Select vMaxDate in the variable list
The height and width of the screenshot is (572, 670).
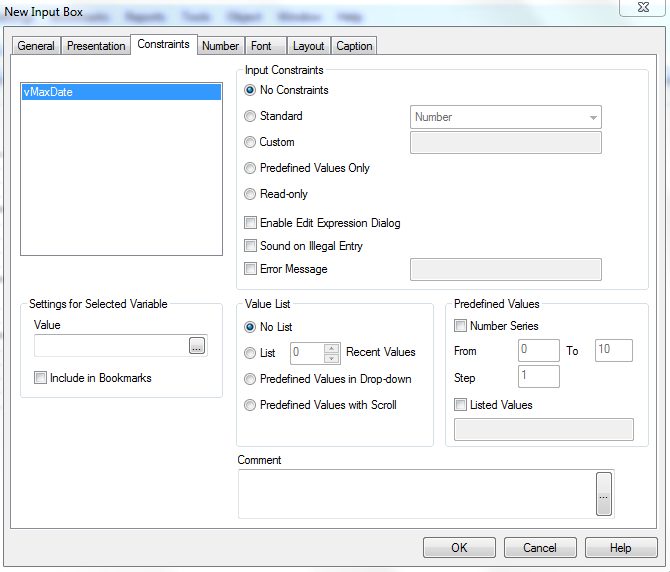121,92
